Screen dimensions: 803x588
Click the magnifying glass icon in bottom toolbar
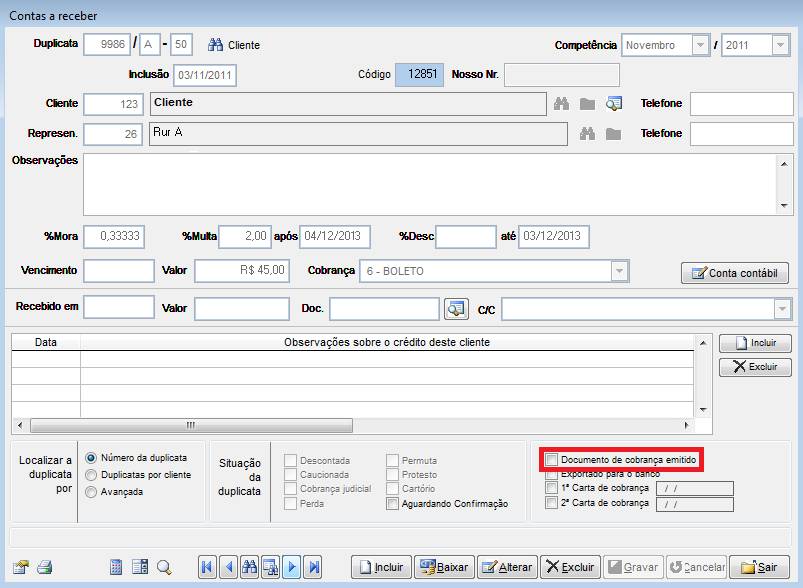tap(164, 567)
